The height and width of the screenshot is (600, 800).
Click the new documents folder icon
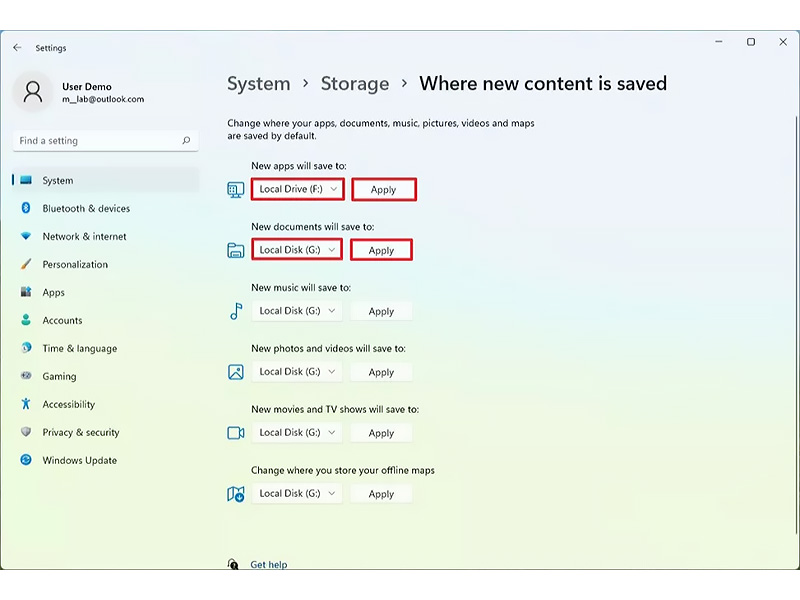pyautogui.click(x=235, y=251)
